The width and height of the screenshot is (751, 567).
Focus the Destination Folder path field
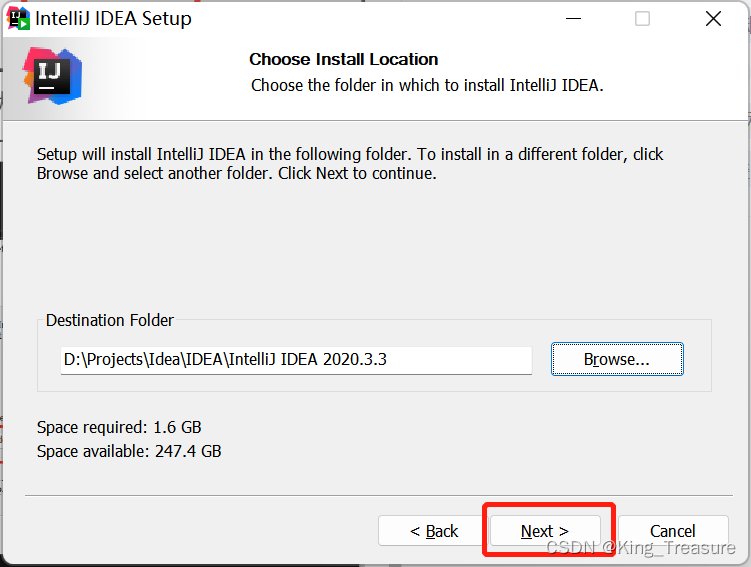tap(296, 360)
